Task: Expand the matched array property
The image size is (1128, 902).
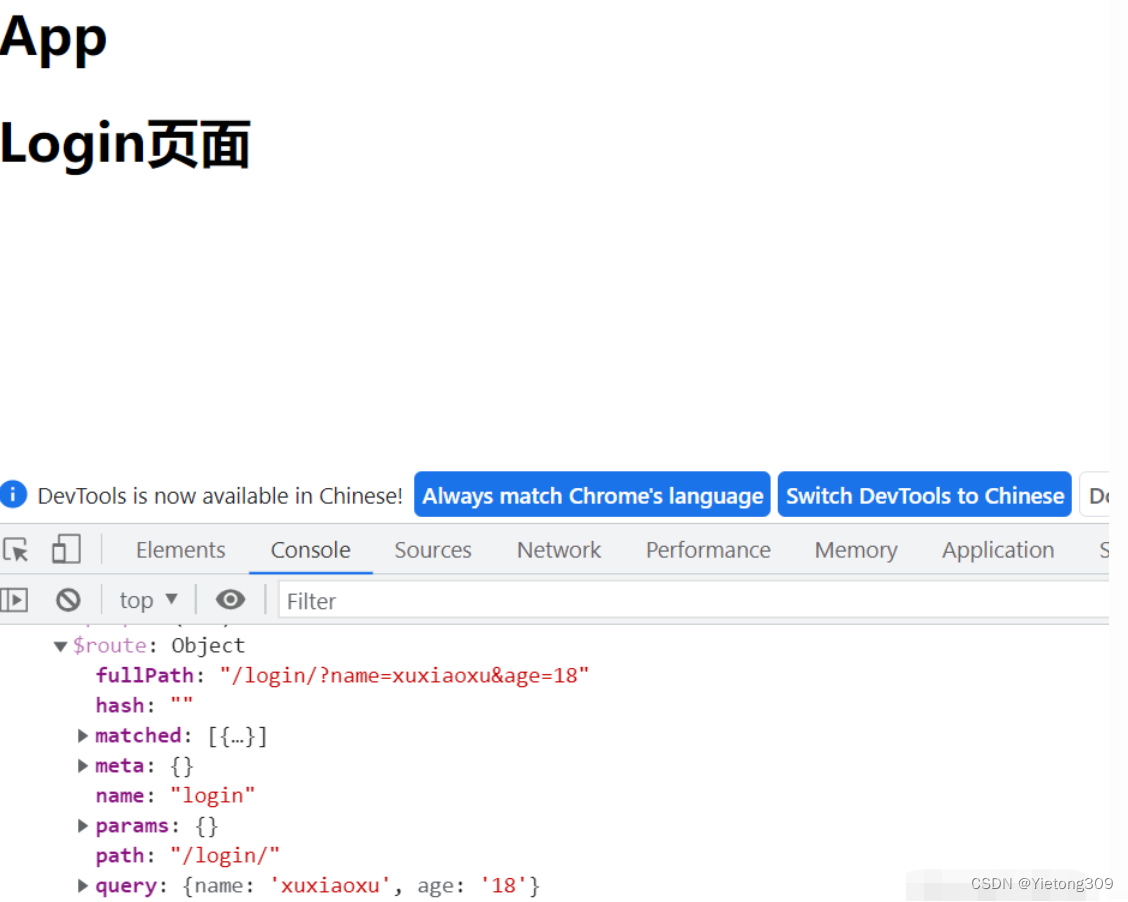Action: pos(82,735)
